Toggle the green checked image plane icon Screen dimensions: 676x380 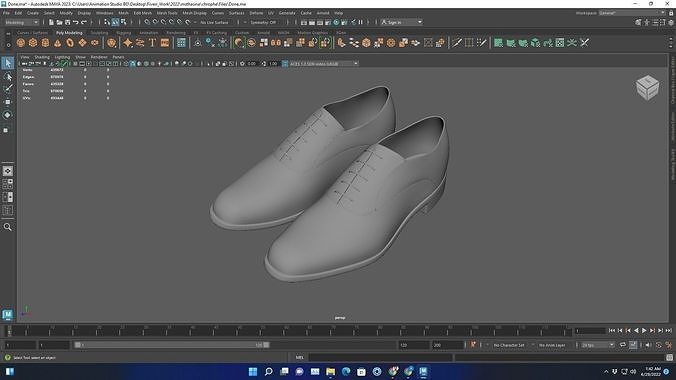click(x=64, y=64)
